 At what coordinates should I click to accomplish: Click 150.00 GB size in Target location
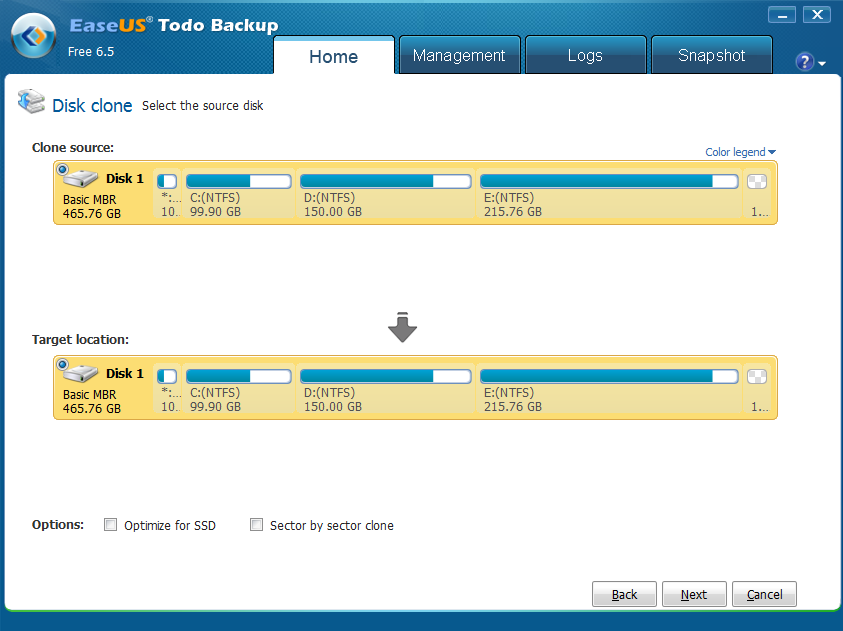(x=333, y=407)
